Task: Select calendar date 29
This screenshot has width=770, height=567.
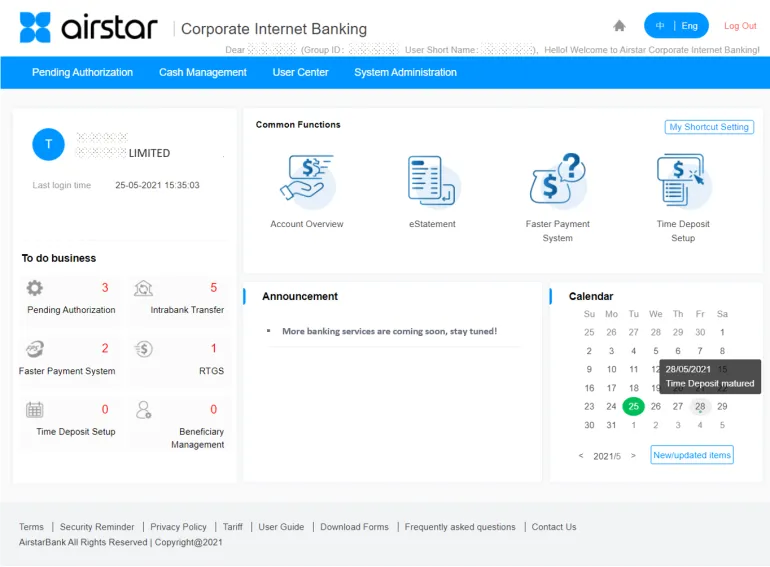Action: [722, 406]
